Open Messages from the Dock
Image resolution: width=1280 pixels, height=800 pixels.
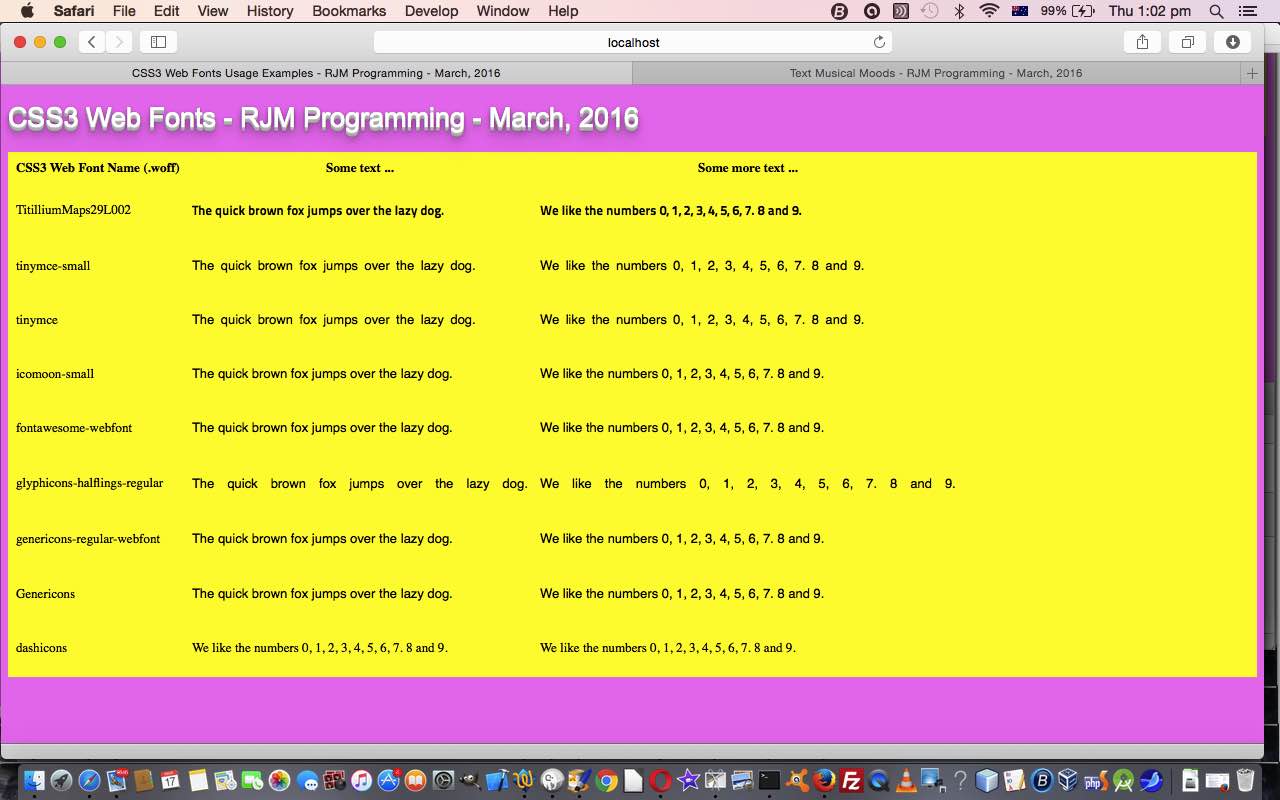307,780
